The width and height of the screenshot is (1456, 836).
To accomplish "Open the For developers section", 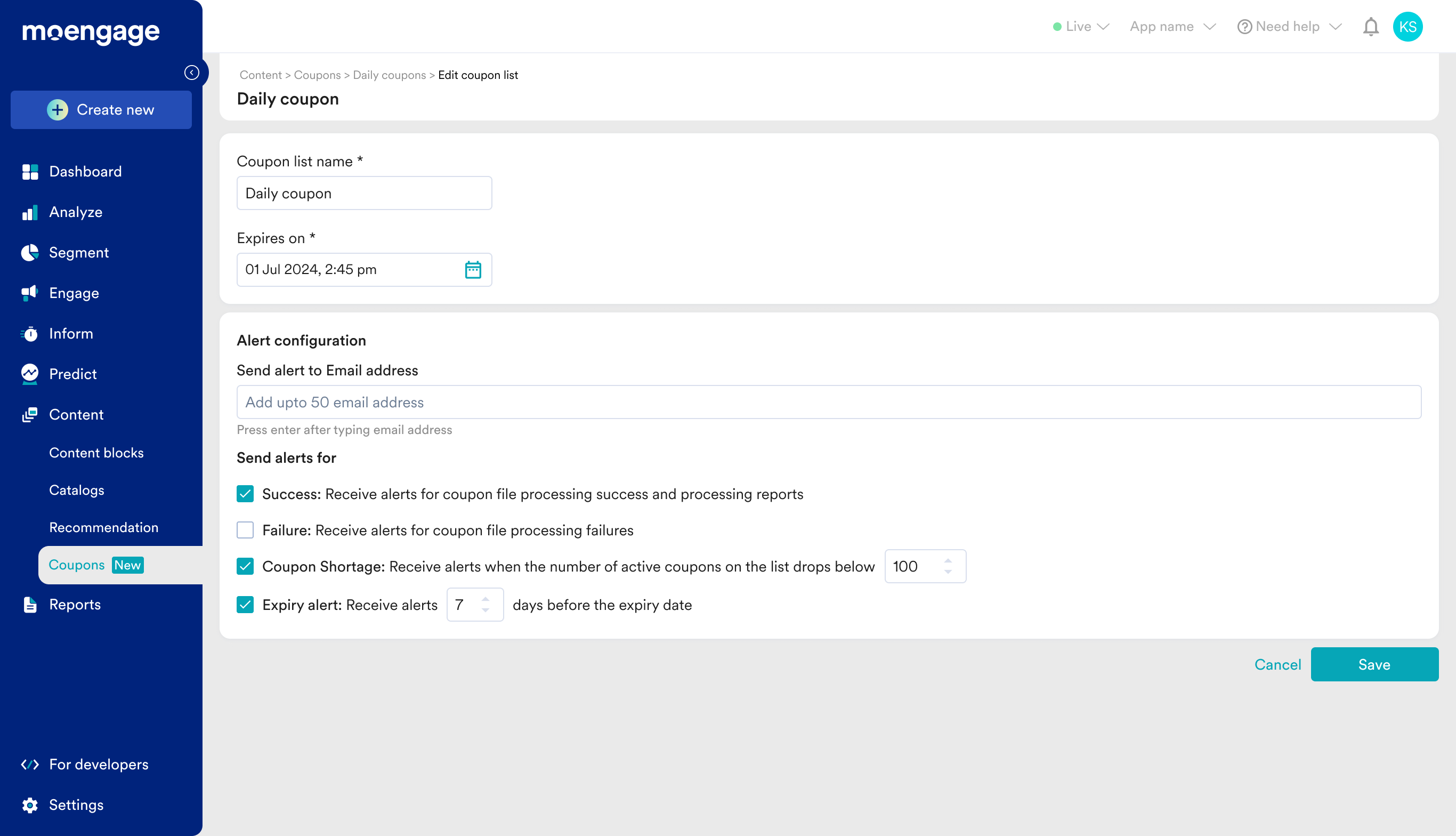I will pos(98,764).
